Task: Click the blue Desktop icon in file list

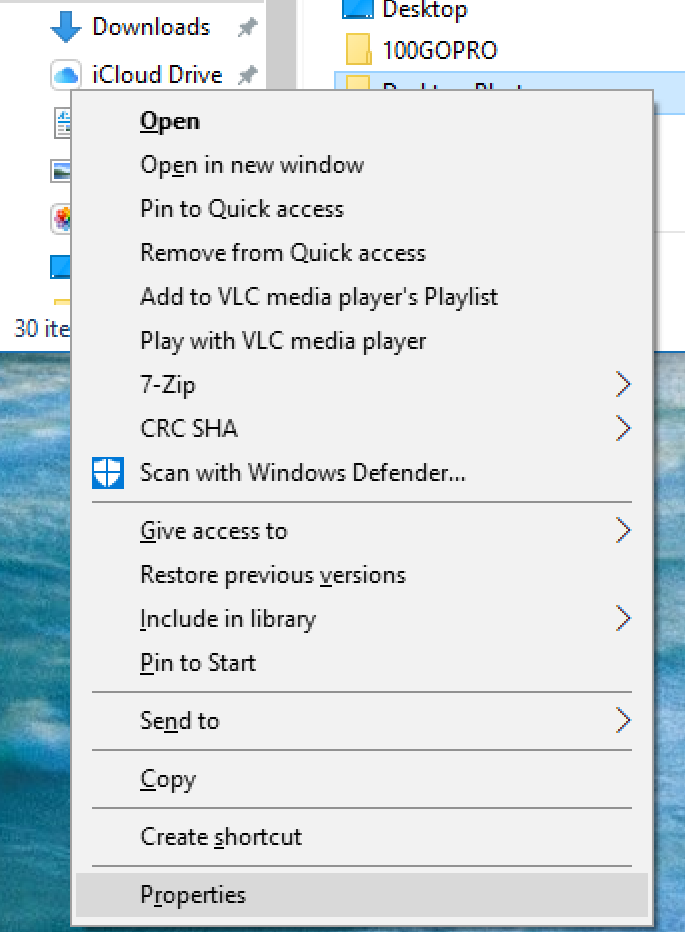Action: point(358,9)
